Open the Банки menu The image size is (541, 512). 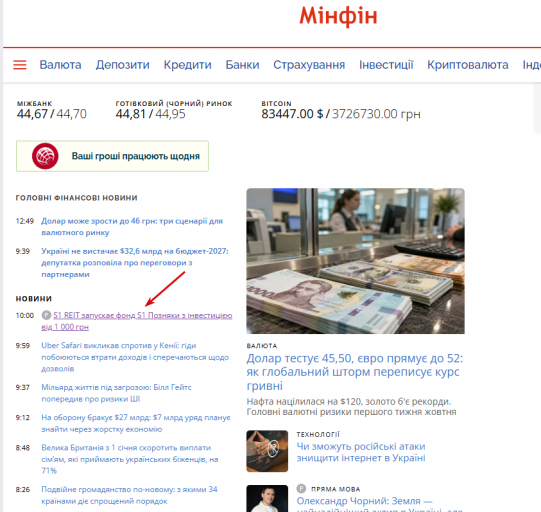click(x=242, y=65)
